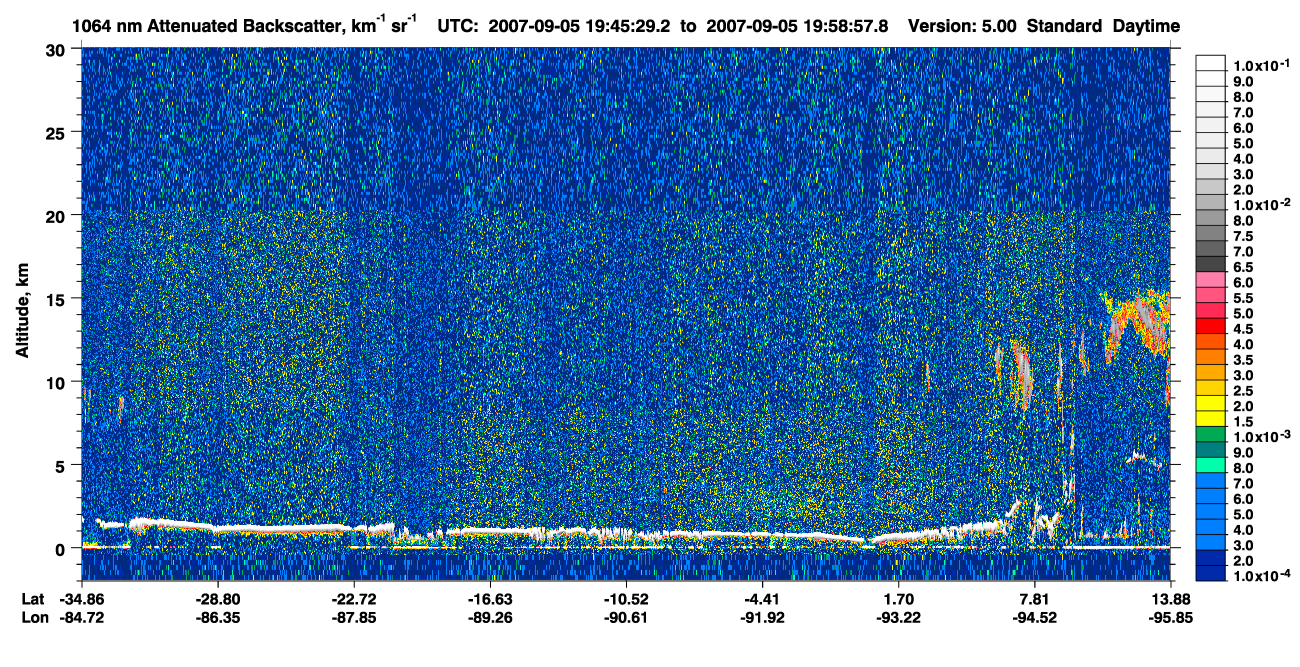1300x667 pixels.
Task: Click the altitude tick label 0
Action: coord(62,549)
